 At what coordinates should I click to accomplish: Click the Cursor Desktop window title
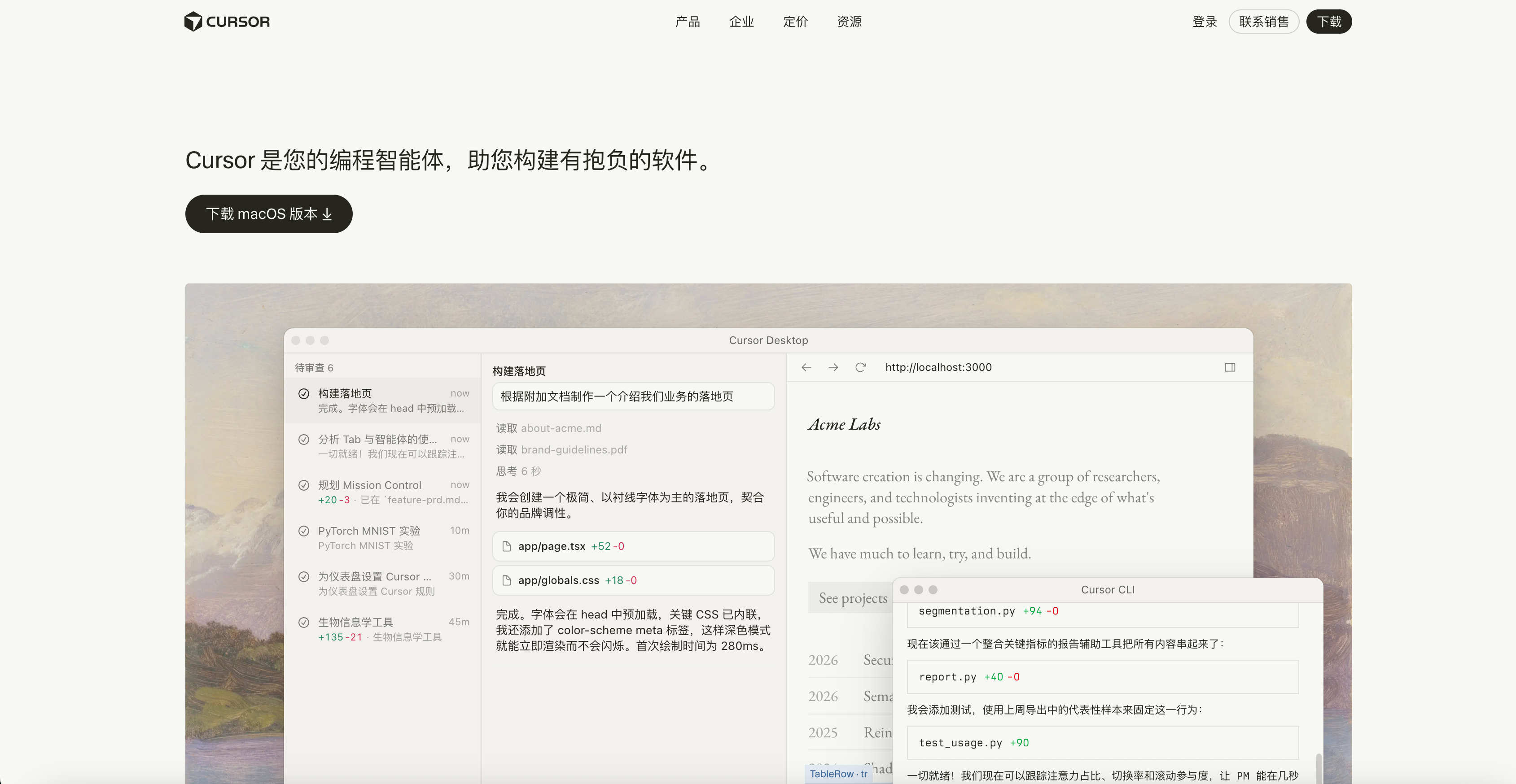[x=768, y=340]
